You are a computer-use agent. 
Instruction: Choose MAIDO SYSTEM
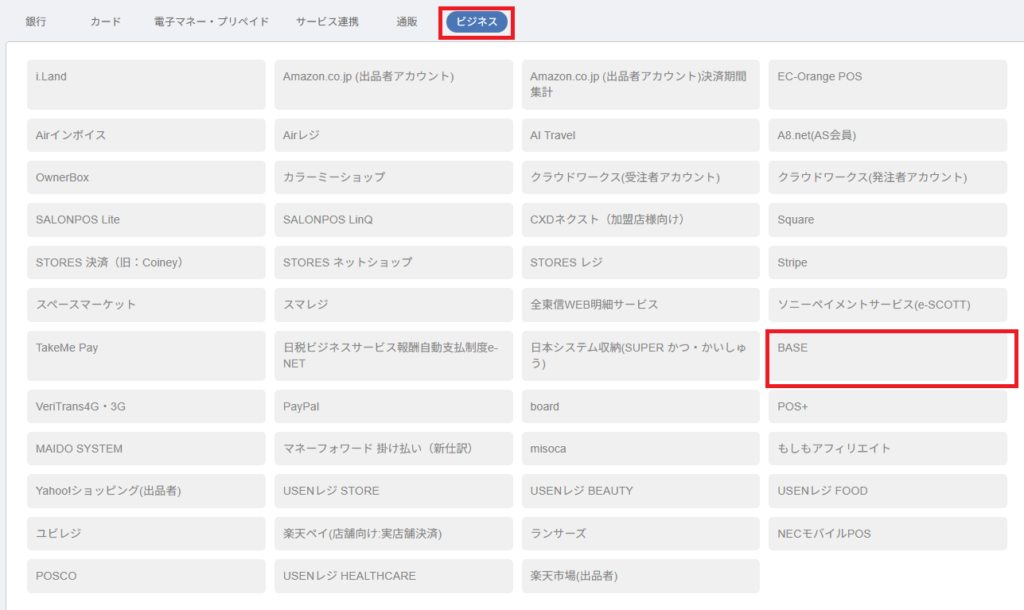pos(146,449)
